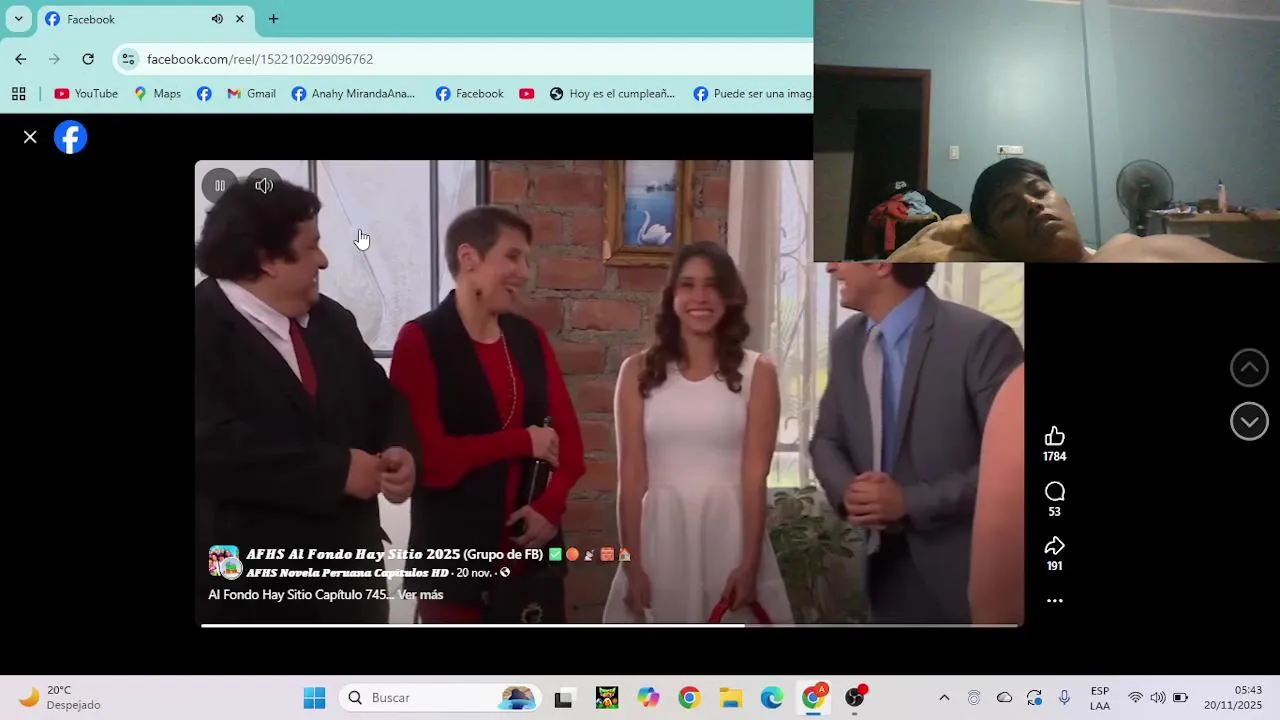Go back with the browser back arrow
This screenshot has height=720, width=1280.
pos(21,59)
